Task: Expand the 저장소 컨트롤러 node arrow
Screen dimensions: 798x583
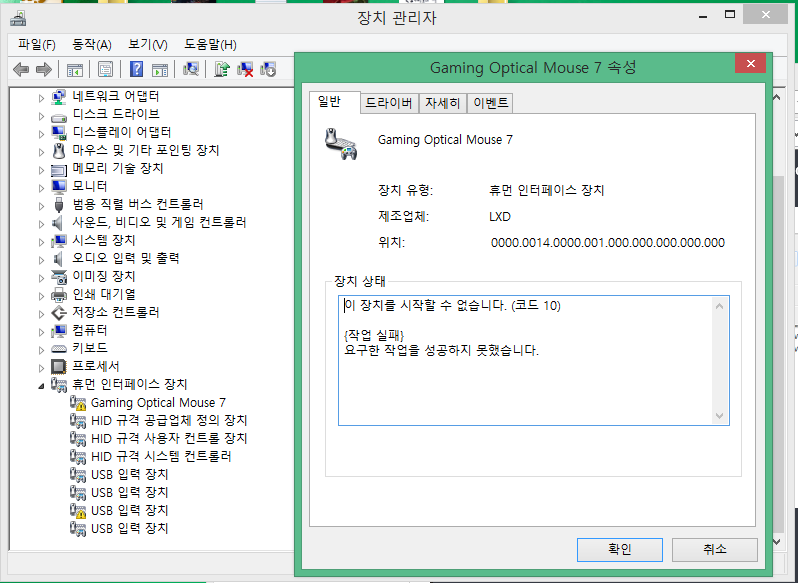Action: 42,314
